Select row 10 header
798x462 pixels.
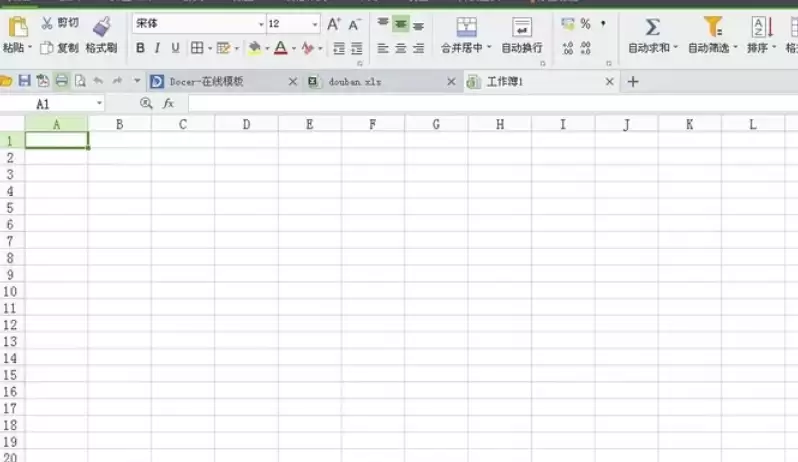pyautogui.click(x=11, y=291)
